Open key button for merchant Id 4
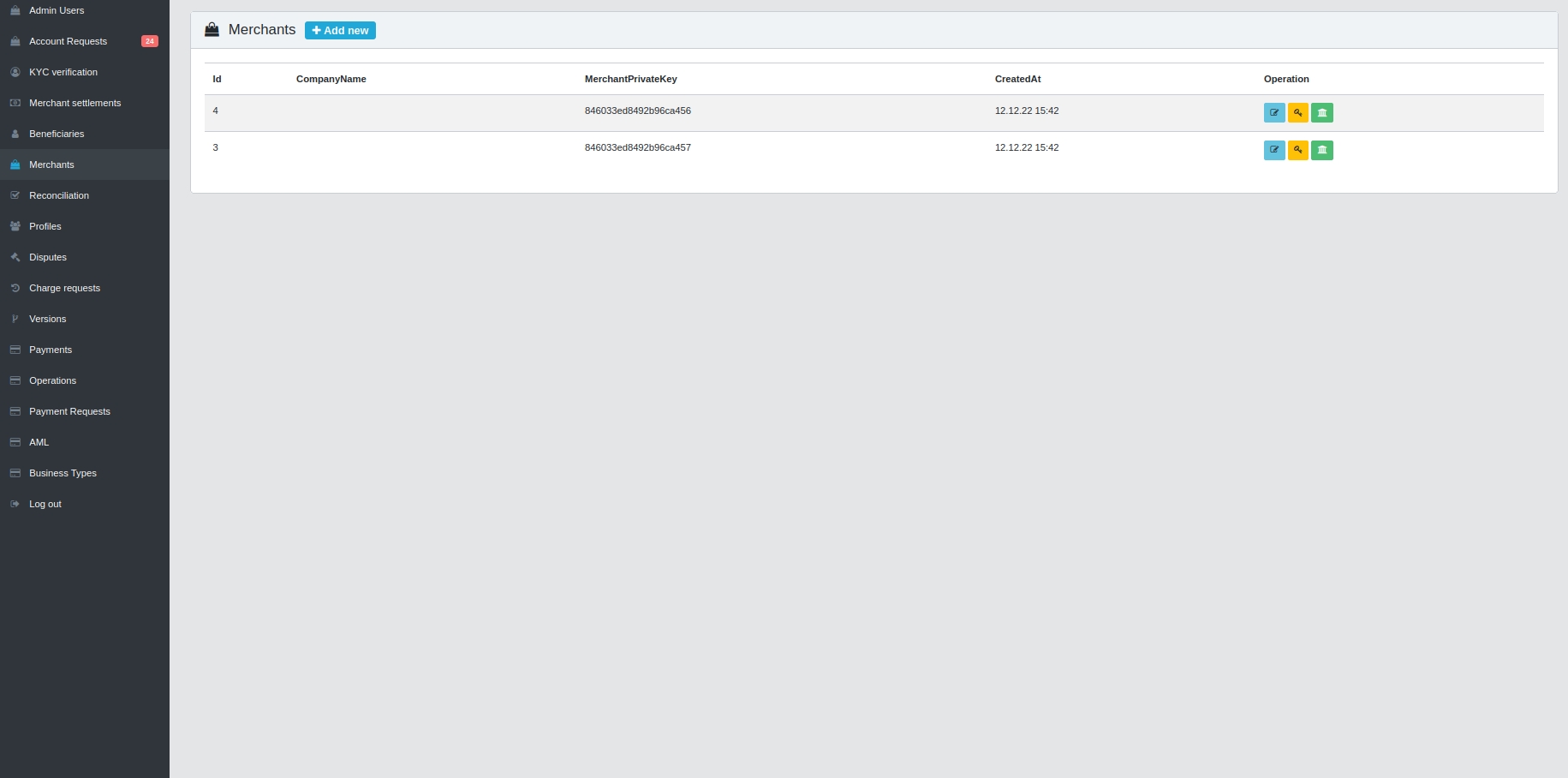 click(x=1298, y=112)
